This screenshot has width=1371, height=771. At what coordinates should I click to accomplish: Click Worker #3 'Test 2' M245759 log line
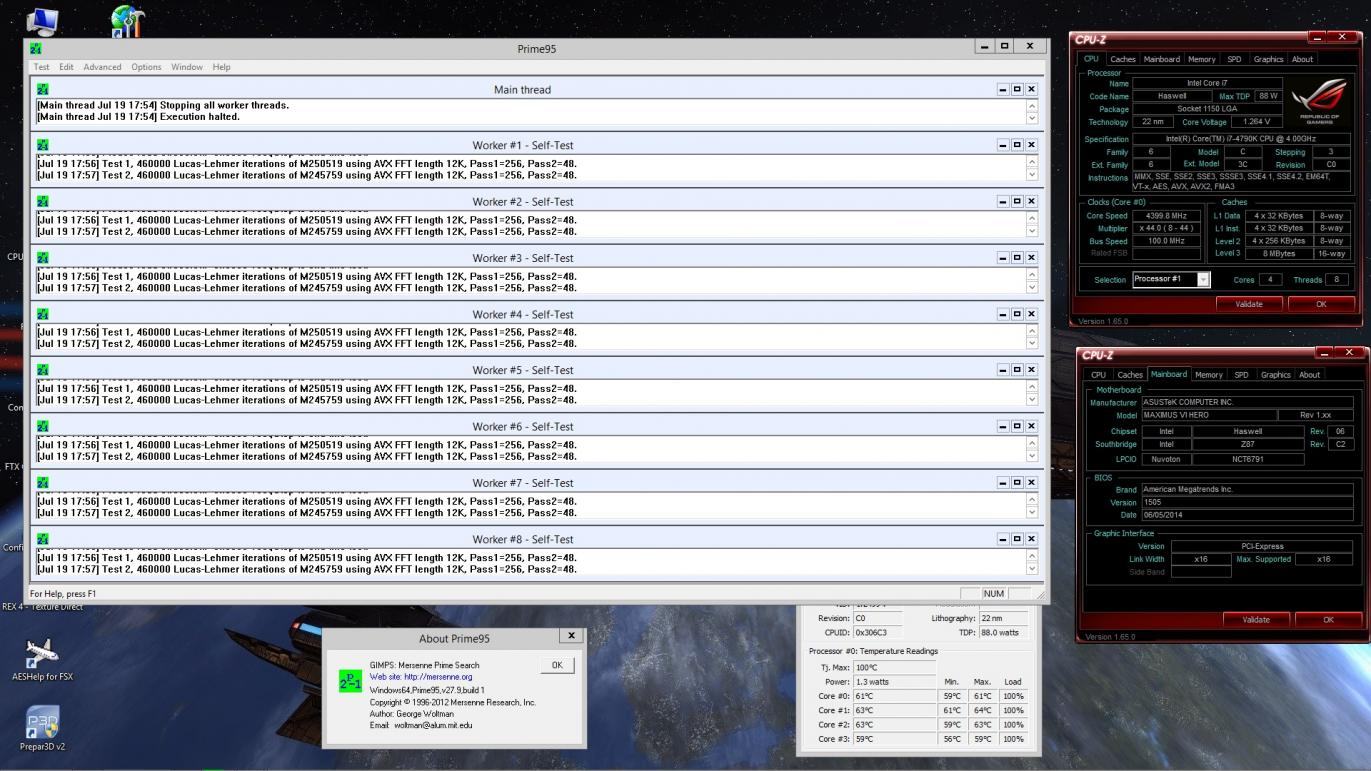tap(307, 288)
